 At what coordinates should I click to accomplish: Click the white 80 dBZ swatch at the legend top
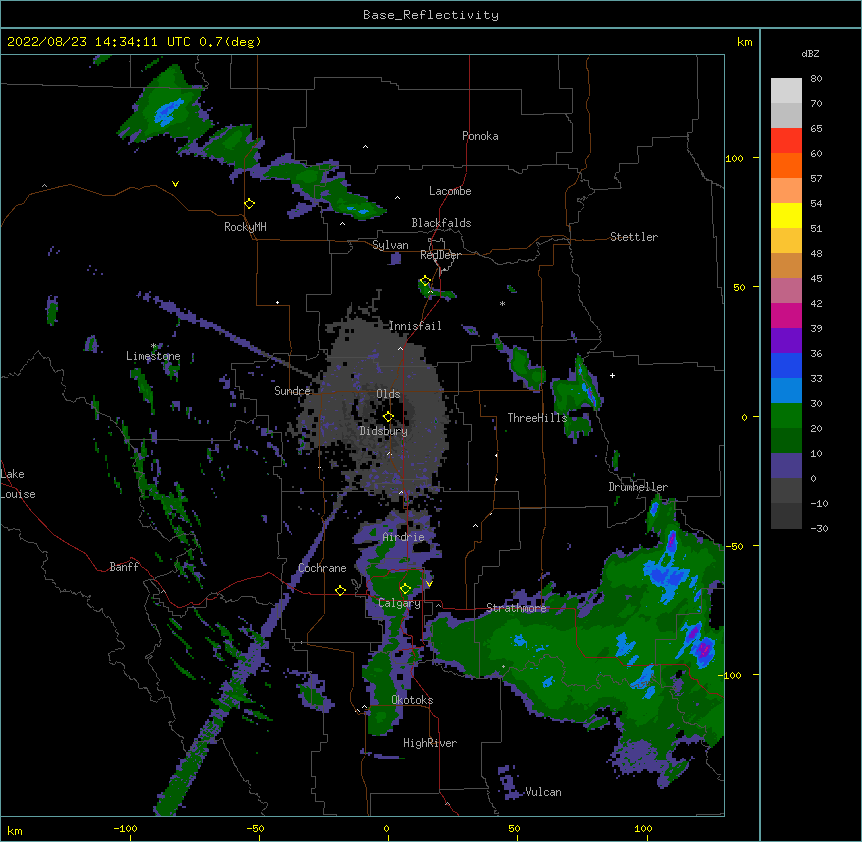point(786,91)
